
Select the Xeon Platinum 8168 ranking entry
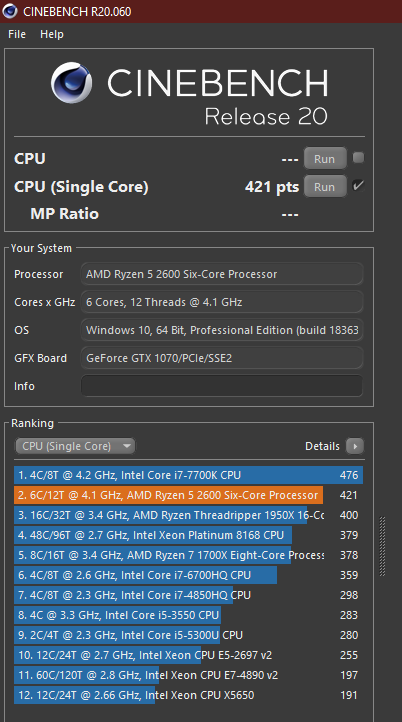(188, 535)
